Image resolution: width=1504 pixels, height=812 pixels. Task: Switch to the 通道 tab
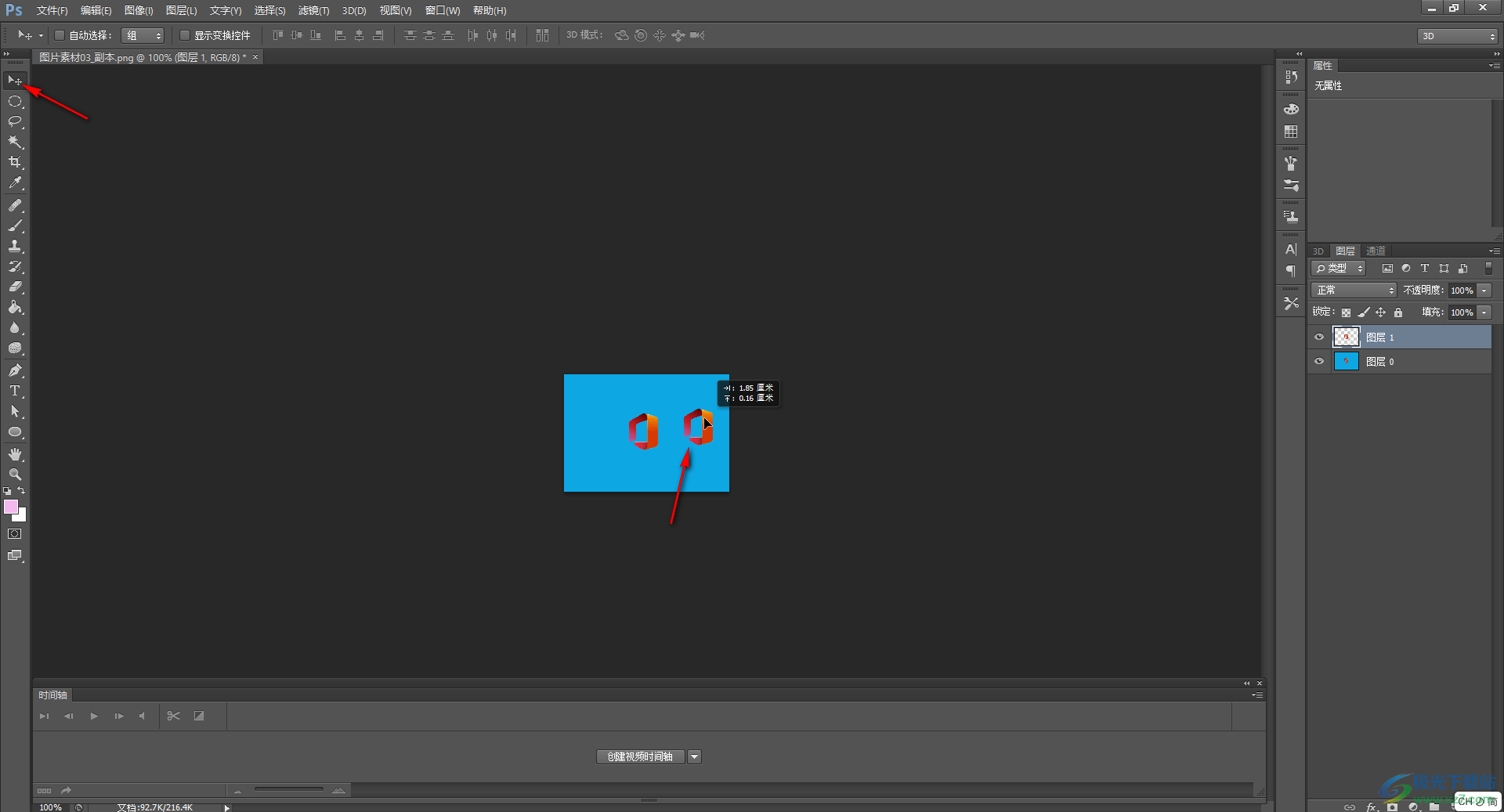1376,251
